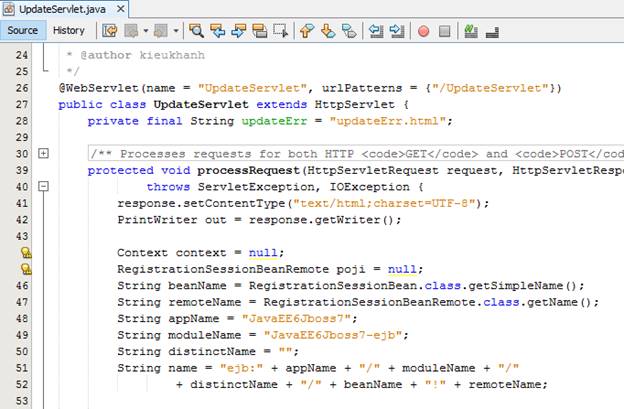This screenshot has width=624, height=409.
Task: Click "JavaEE6Jboss7" string on line 48
Action: [296, 319]
